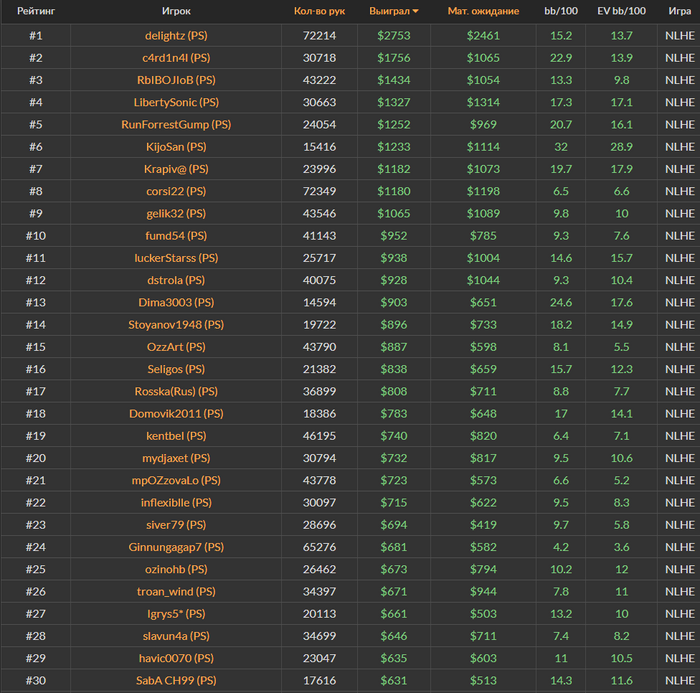700x693 pixels.
Task: Click Ginnungagap7 (PS) player name
Action: point(176,547)
